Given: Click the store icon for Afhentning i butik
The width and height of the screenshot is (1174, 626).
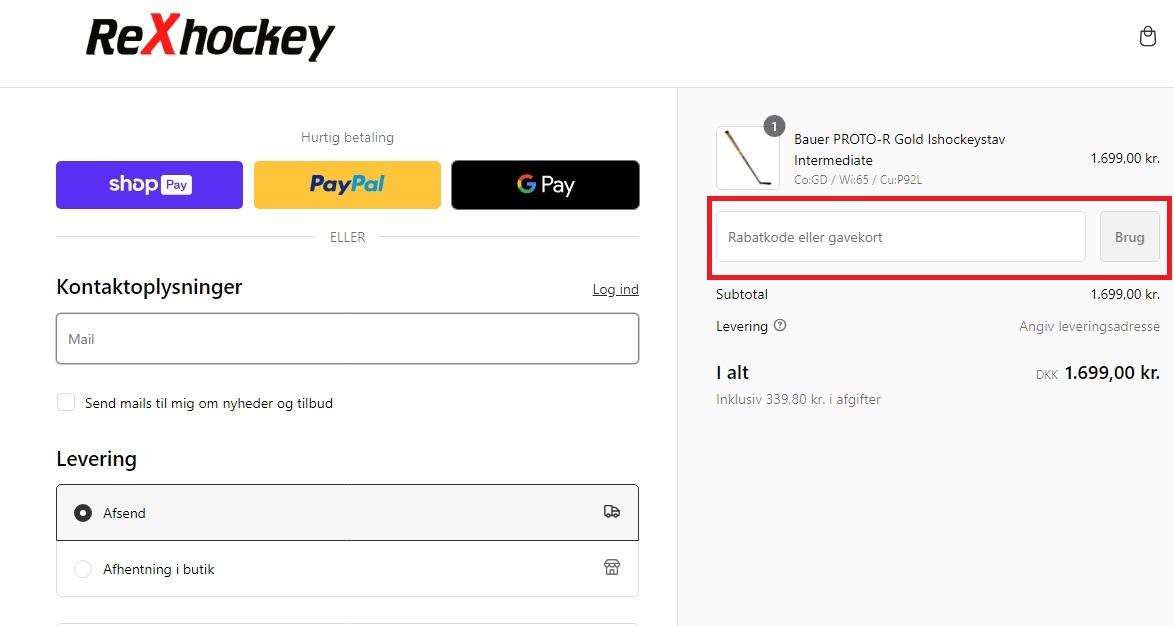Looking at the screenshot, I should (612, 568).
